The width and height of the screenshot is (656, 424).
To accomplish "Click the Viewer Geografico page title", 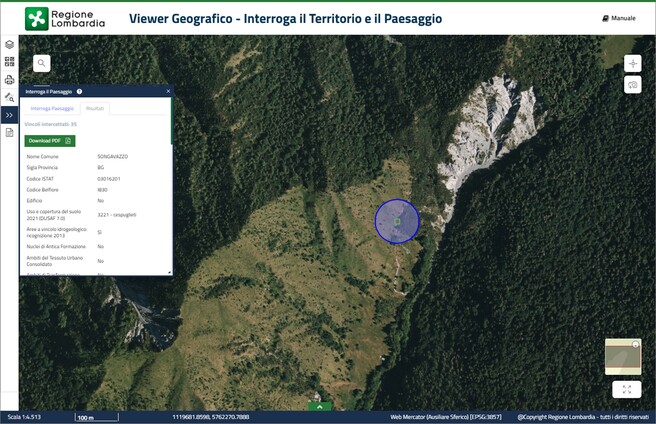I will 285,19.
